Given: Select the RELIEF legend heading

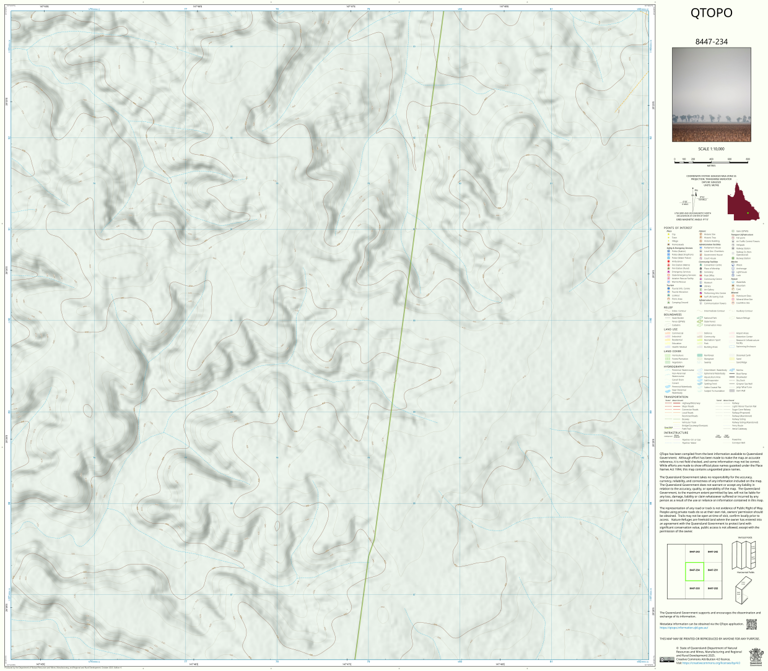Looking at the screenshot, I should pos(668,308).
